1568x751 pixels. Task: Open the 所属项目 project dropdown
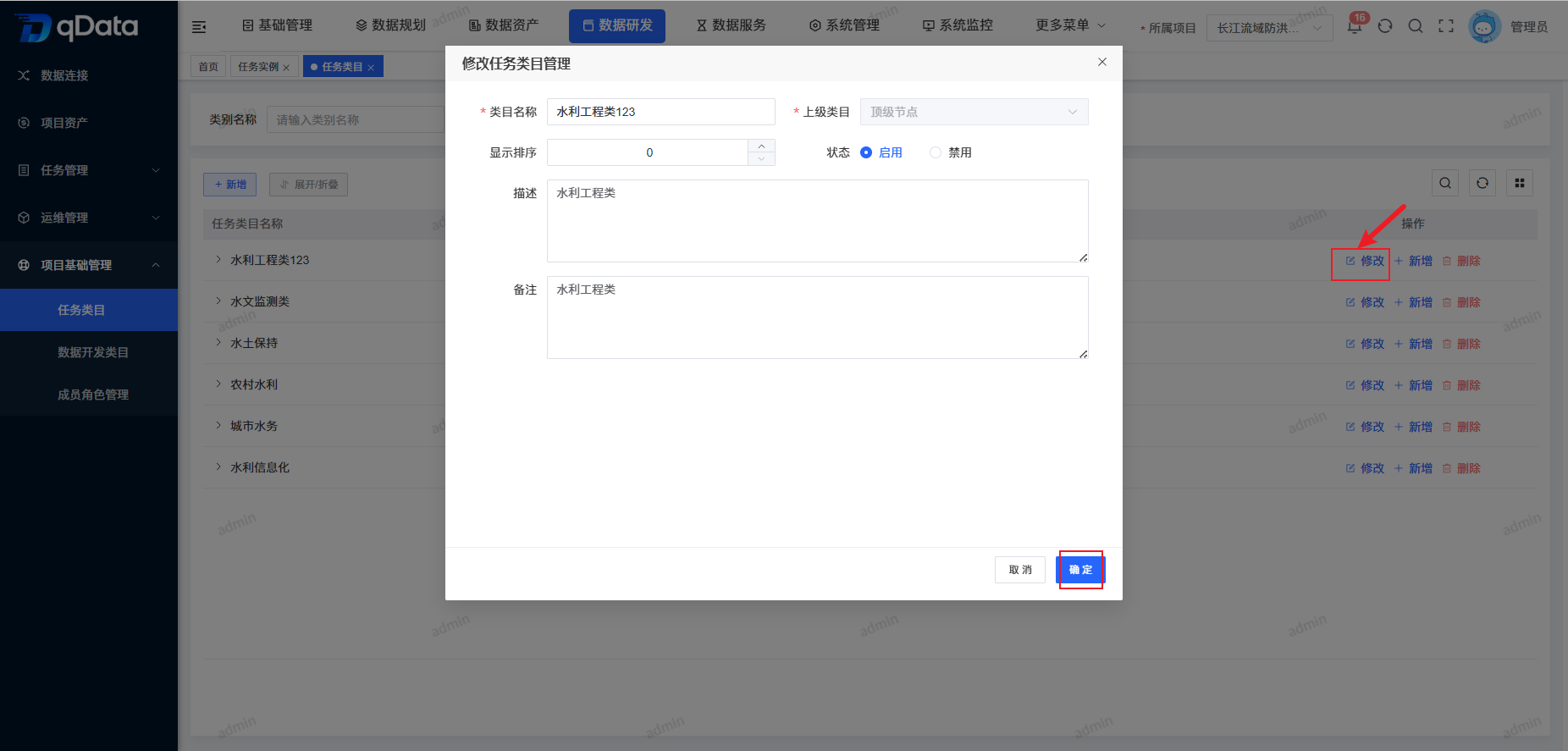1269,28
